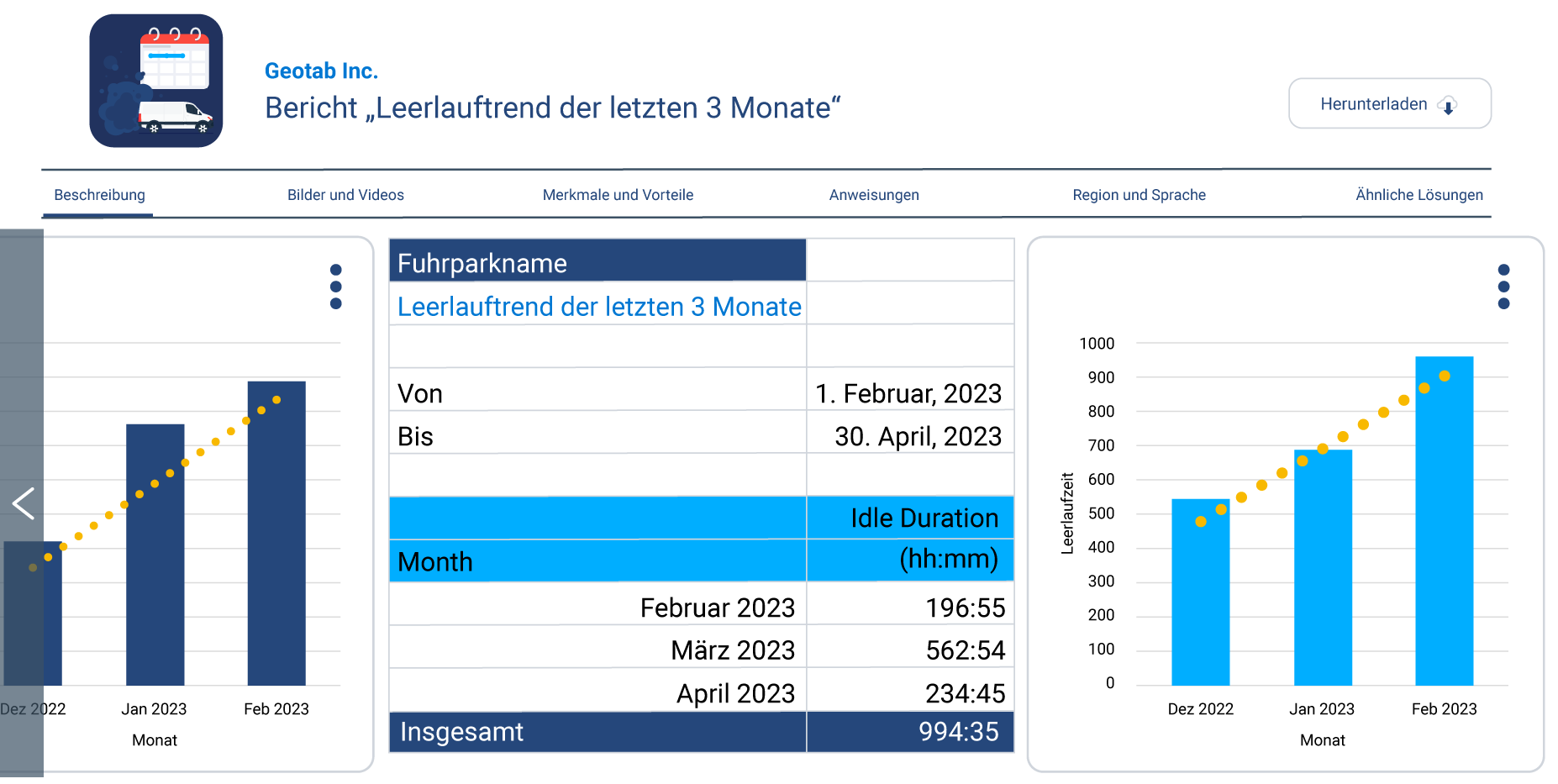Viewport: 1558px width, 784px height.
Task: Switch to the Bilder und Videos tab
Action: pos(345,194)
